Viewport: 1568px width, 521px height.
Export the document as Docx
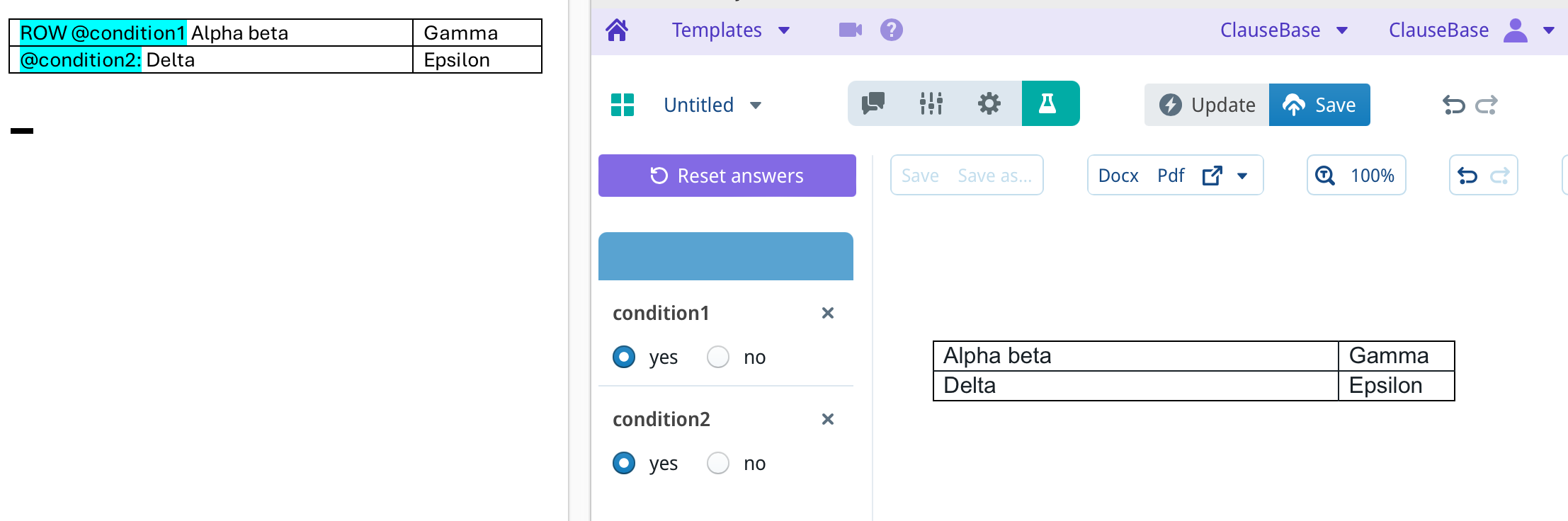[x=1118, y=176]
